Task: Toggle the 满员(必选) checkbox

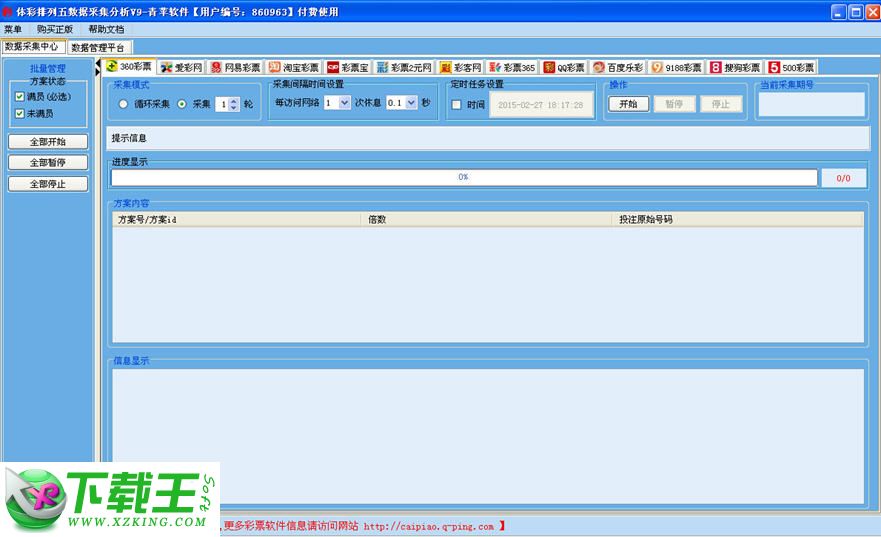Action: (20, 97)
